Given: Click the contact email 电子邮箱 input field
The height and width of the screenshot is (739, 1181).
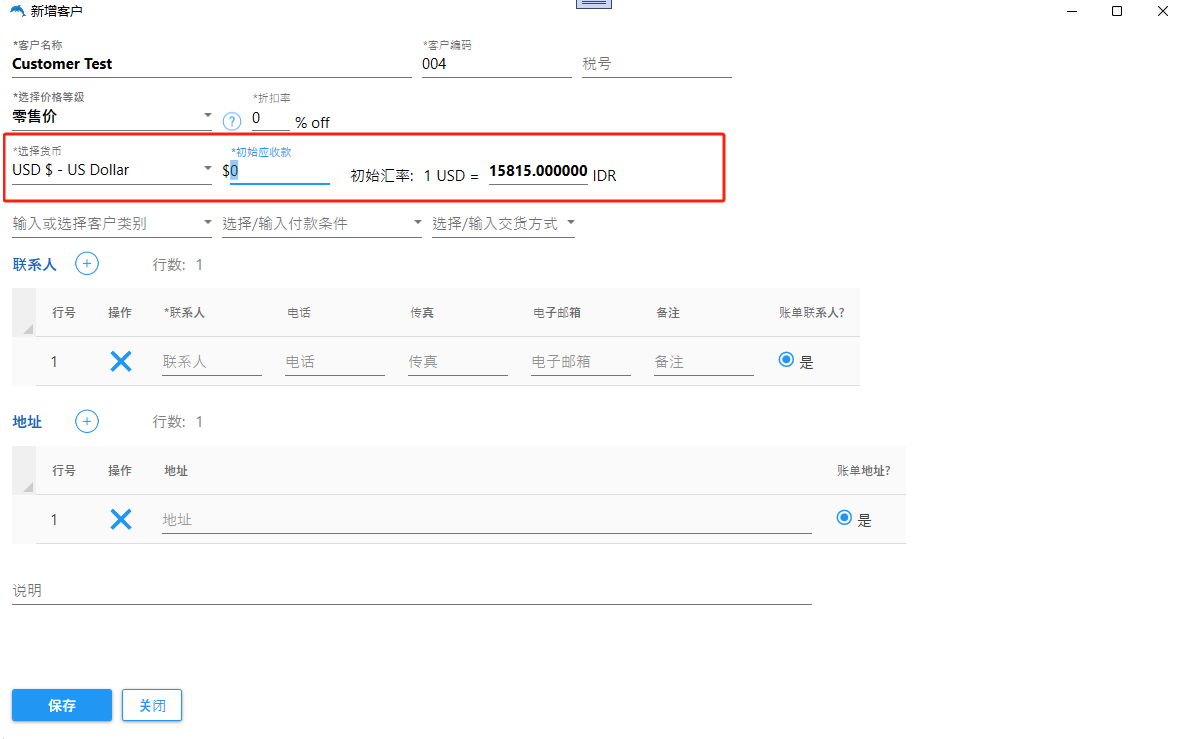Looking at the screenshot, I should pos(580,362).
